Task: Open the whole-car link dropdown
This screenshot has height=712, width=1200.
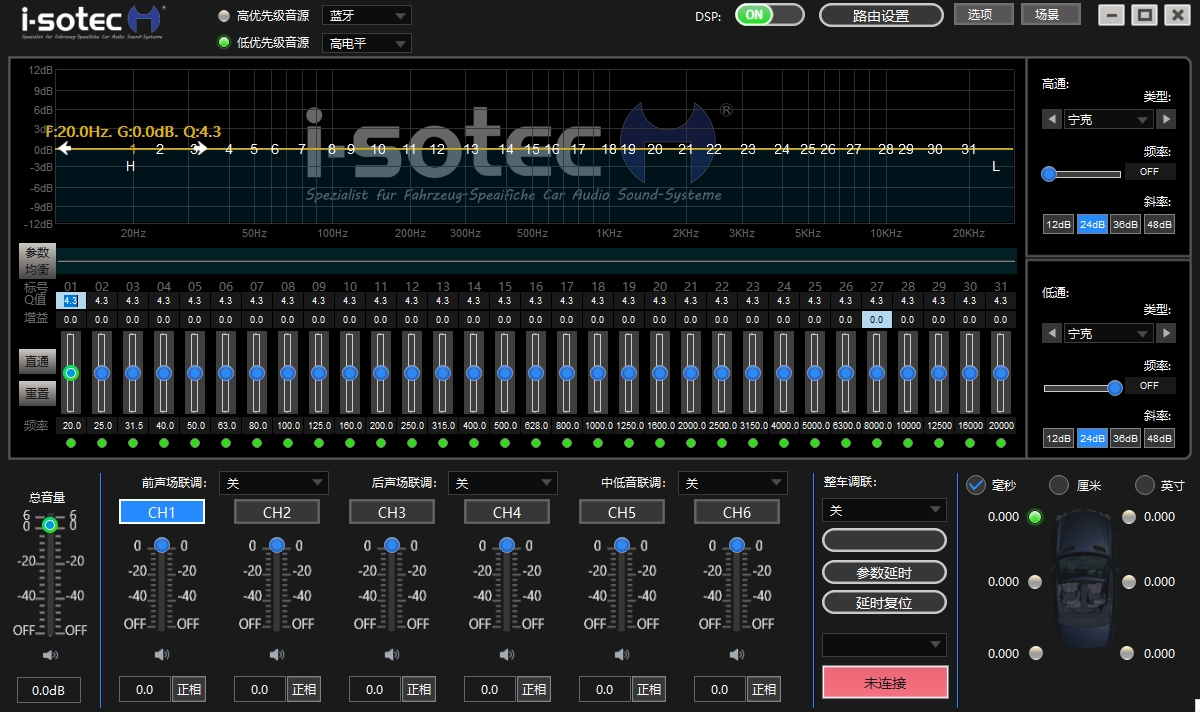Action: point(884,511)
